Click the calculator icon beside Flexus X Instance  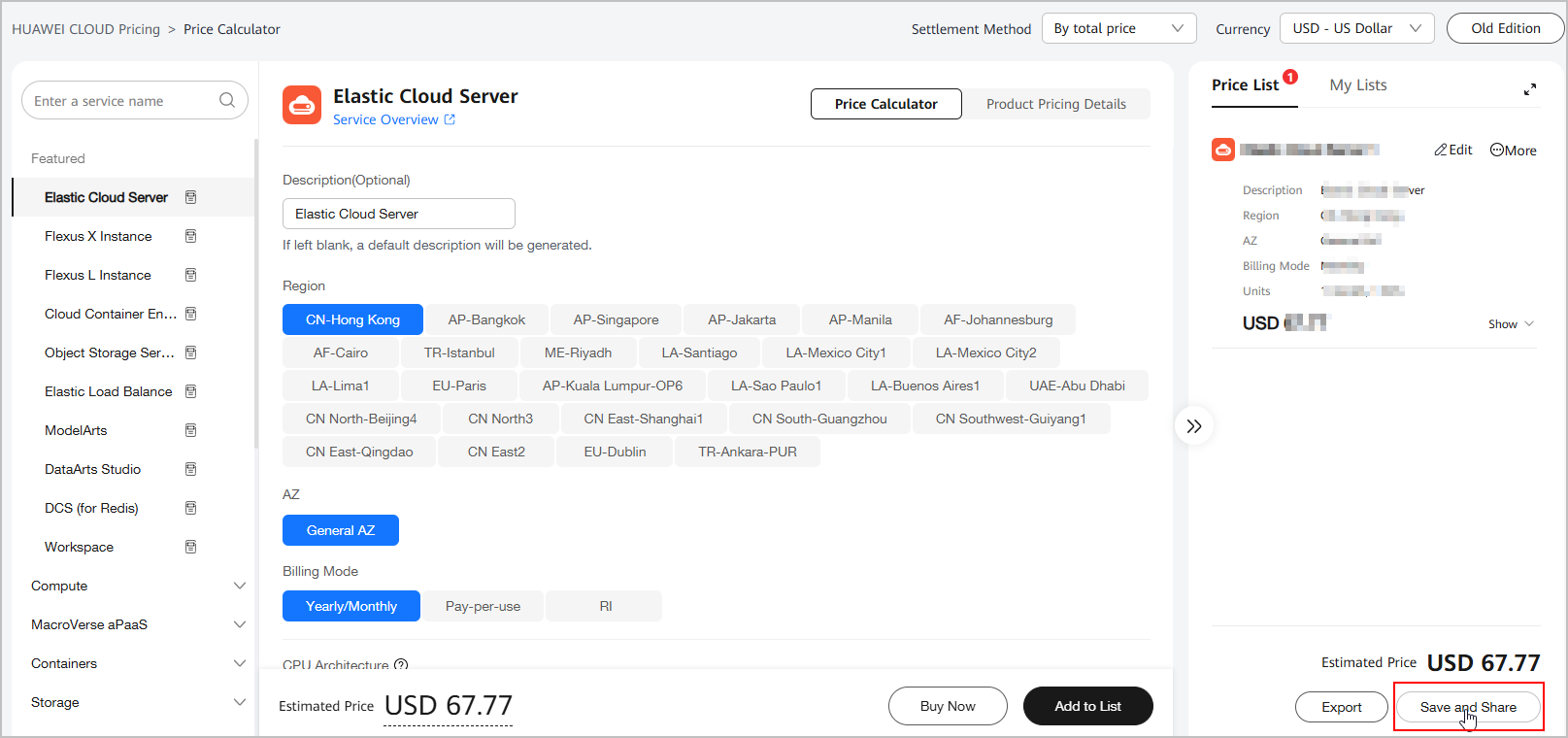pyautogui.click(x=190, y=236)
